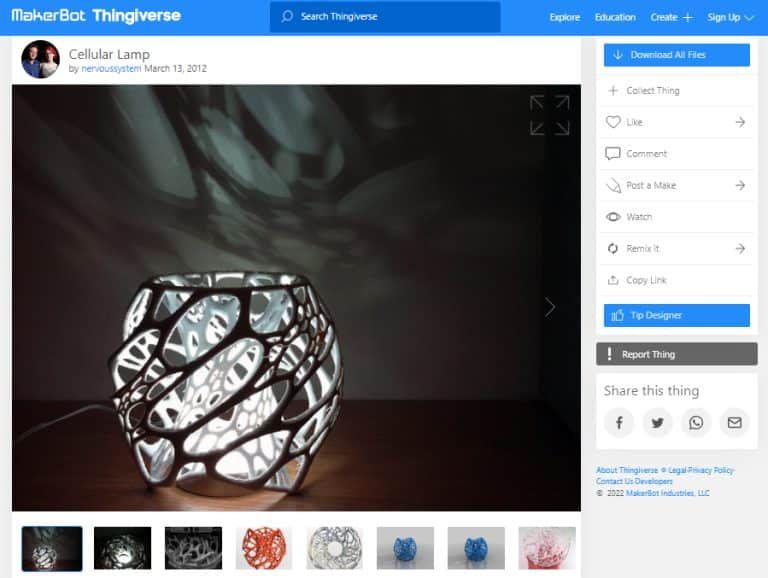Image resolution: width=768 pixels, height=578 pixels.
Task: Share via the WhatsApp icon
Action: click(x=696, y=423)
